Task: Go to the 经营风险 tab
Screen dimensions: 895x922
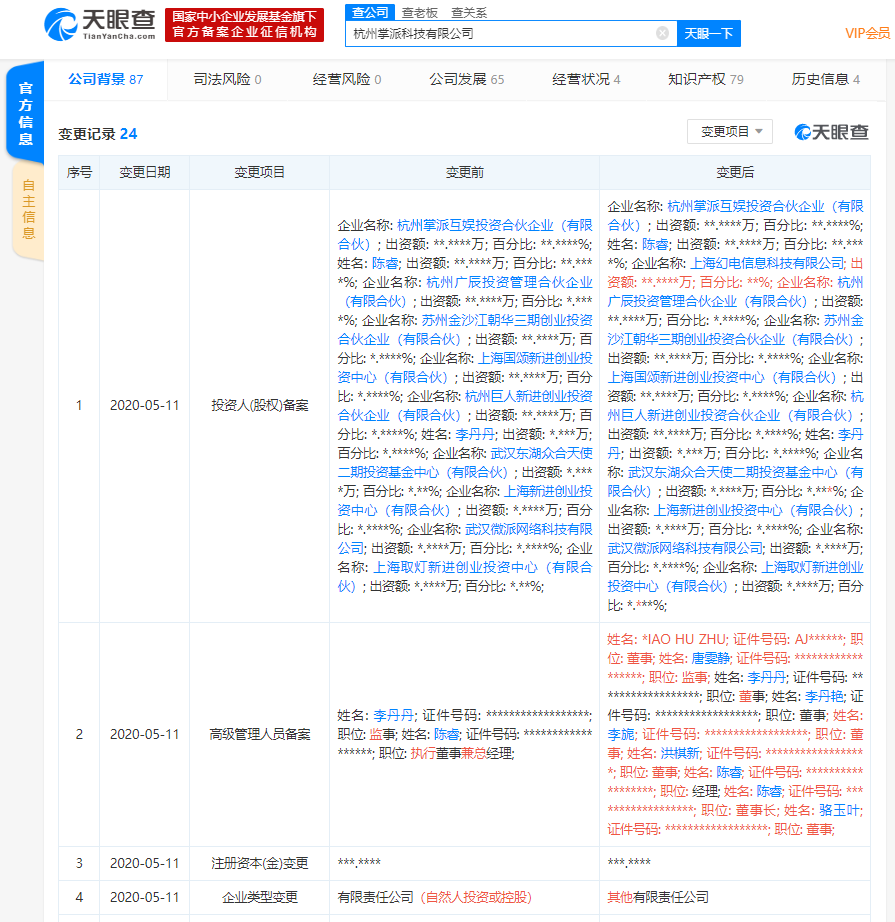Action: 347,79
